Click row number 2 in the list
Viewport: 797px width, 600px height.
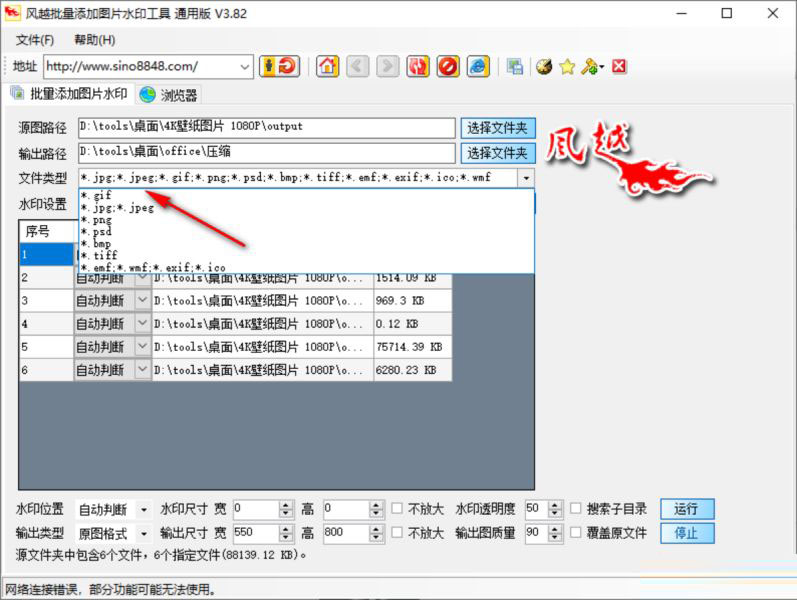[47, 278]
